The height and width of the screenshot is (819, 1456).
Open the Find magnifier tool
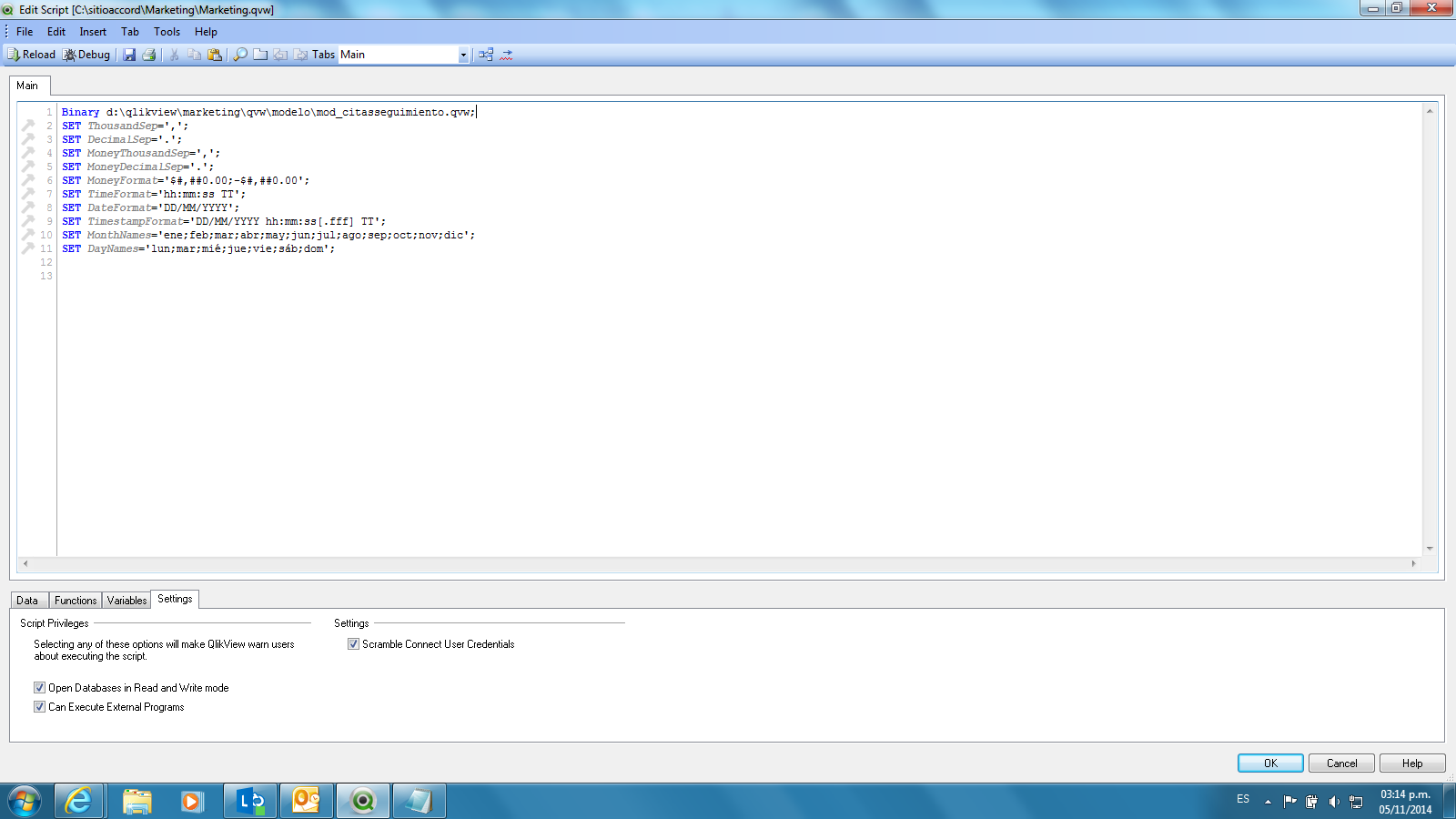[240, 55]
